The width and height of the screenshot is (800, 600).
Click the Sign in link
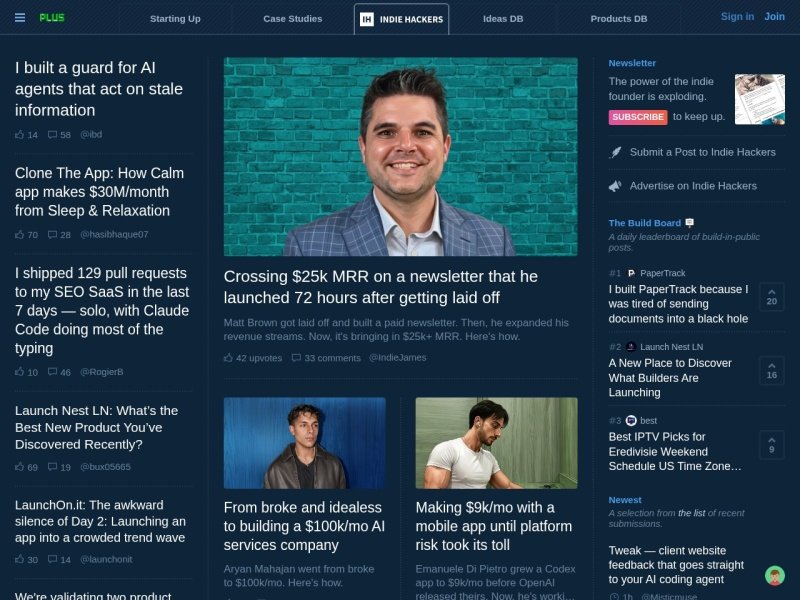[x=737, y=17]
